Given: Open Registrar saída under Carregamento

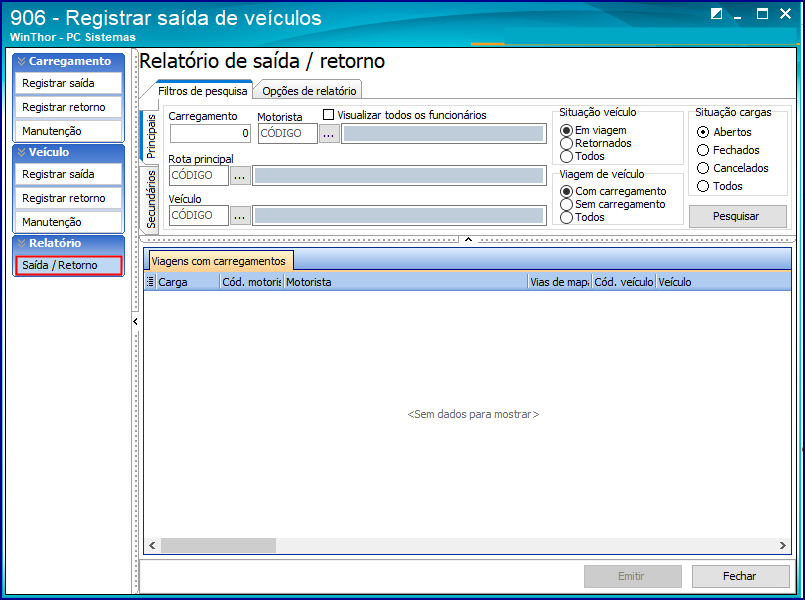Looking at the screenshot, I should click(x=68, y=83).
